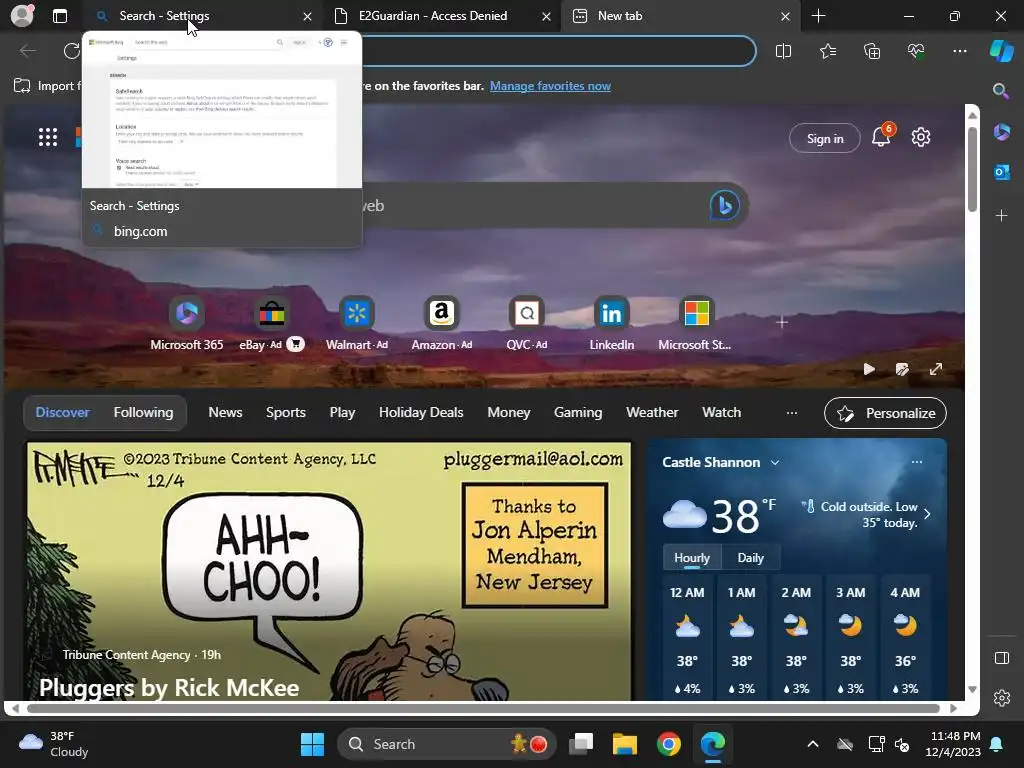Select the Following feed tab
1024x768 pixels.
(x=143, y=412)
